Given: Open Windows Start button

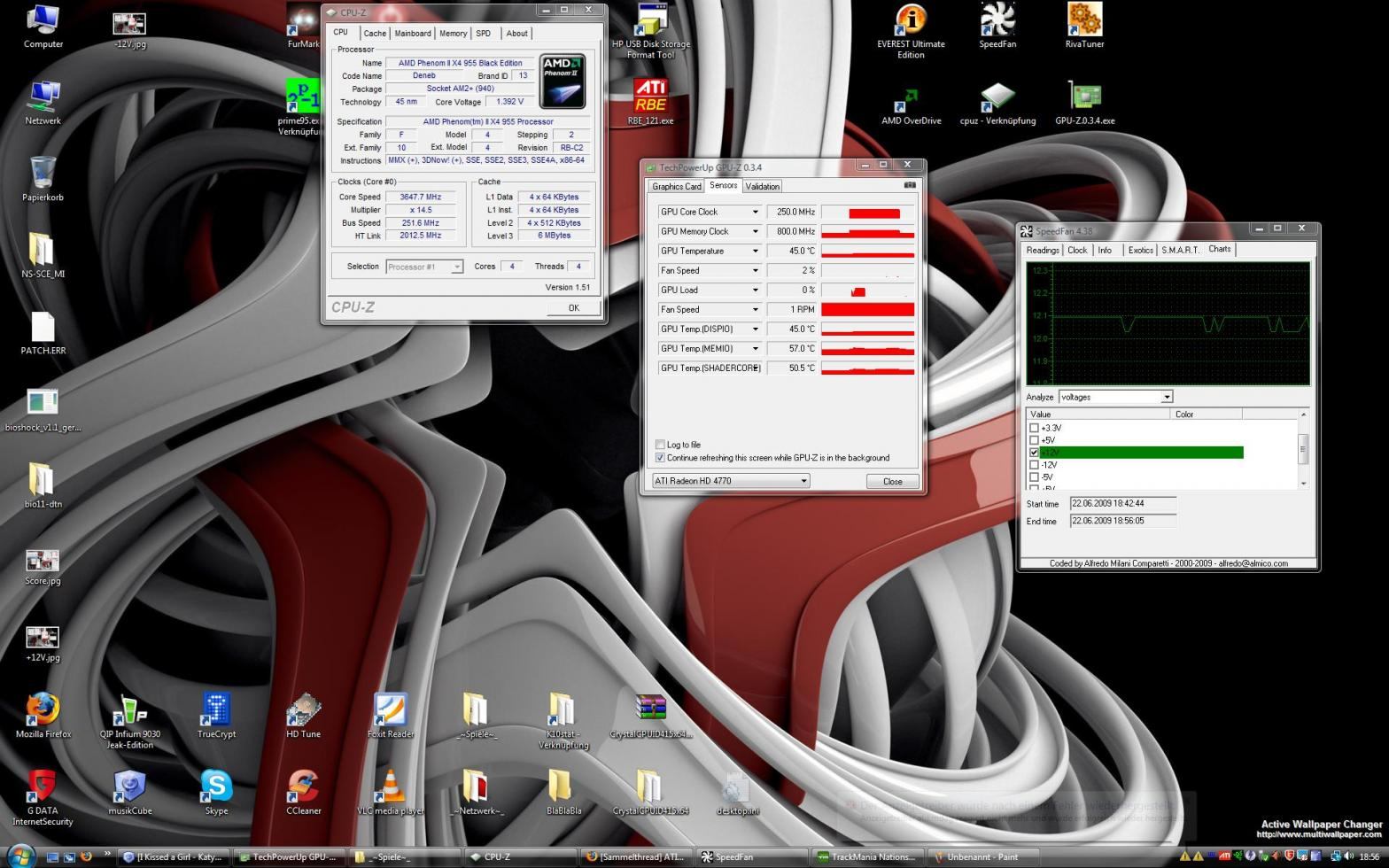Looking at the screenshot, I should click(19, 856).
